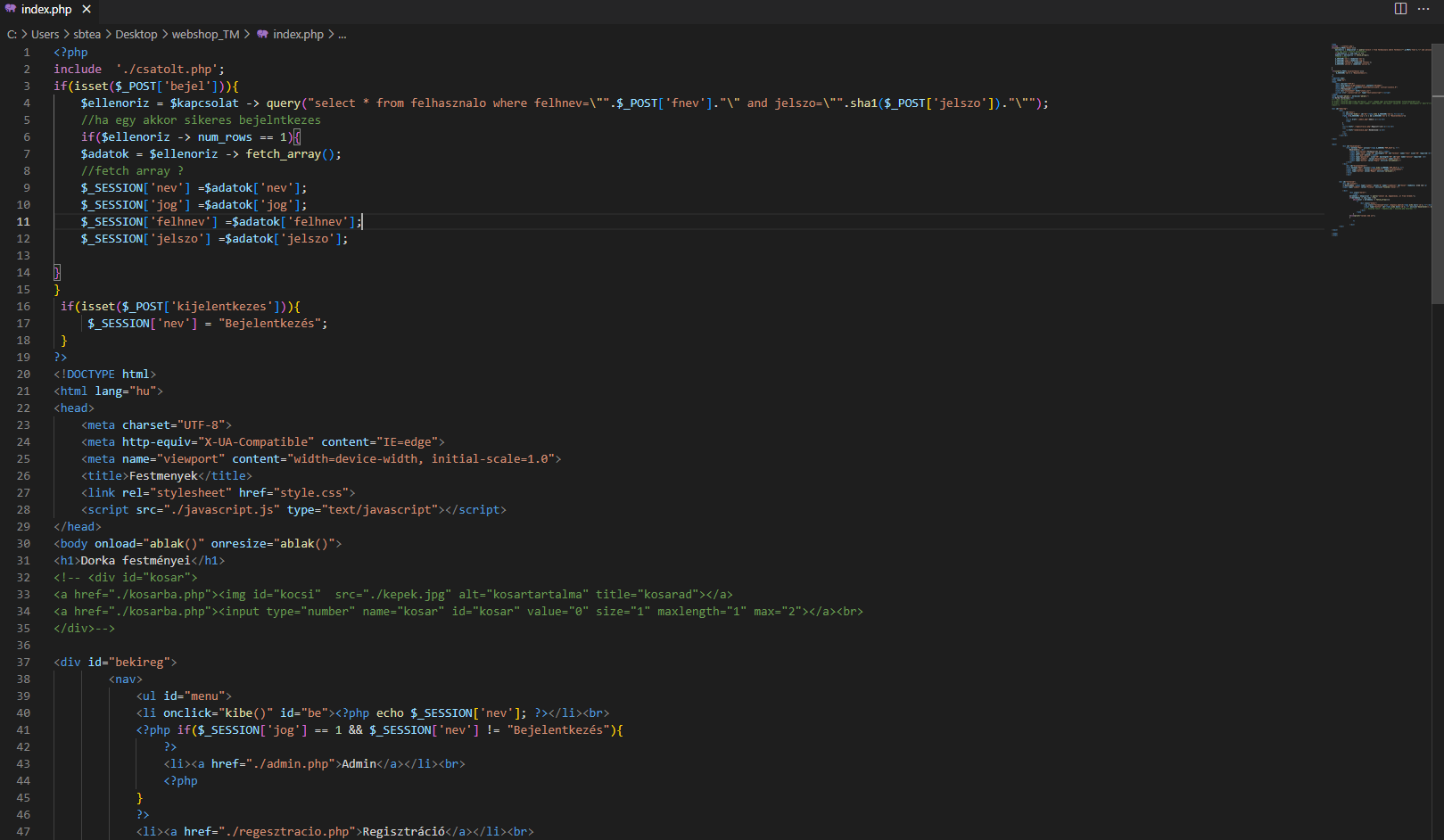Click the meta charset="UTF-8" line
Image resolution: width=1444 pixels, height=840 pixels.
pyautogui.click(x=156, y=425)
